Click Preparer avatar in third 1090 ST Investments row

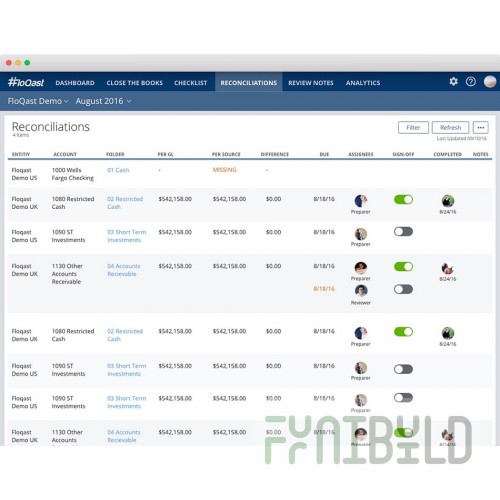click(361, 400)
